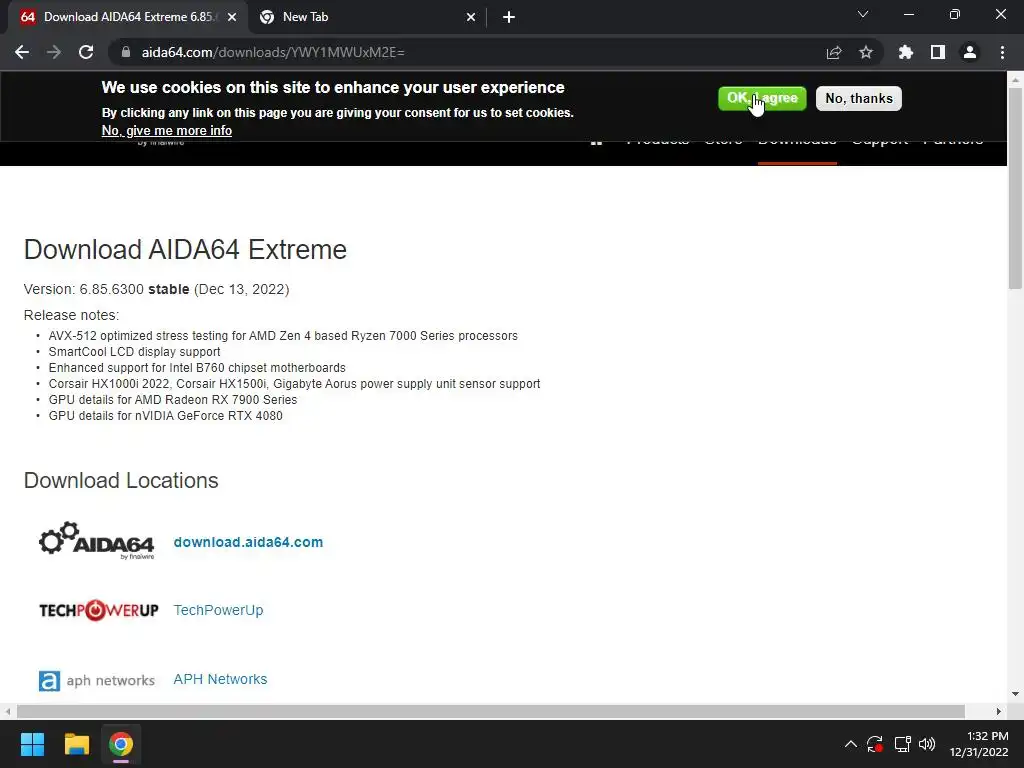Screen dimensions: 1024x768
Task: Switch to the New Tab tab
Action: coord(367,17)
